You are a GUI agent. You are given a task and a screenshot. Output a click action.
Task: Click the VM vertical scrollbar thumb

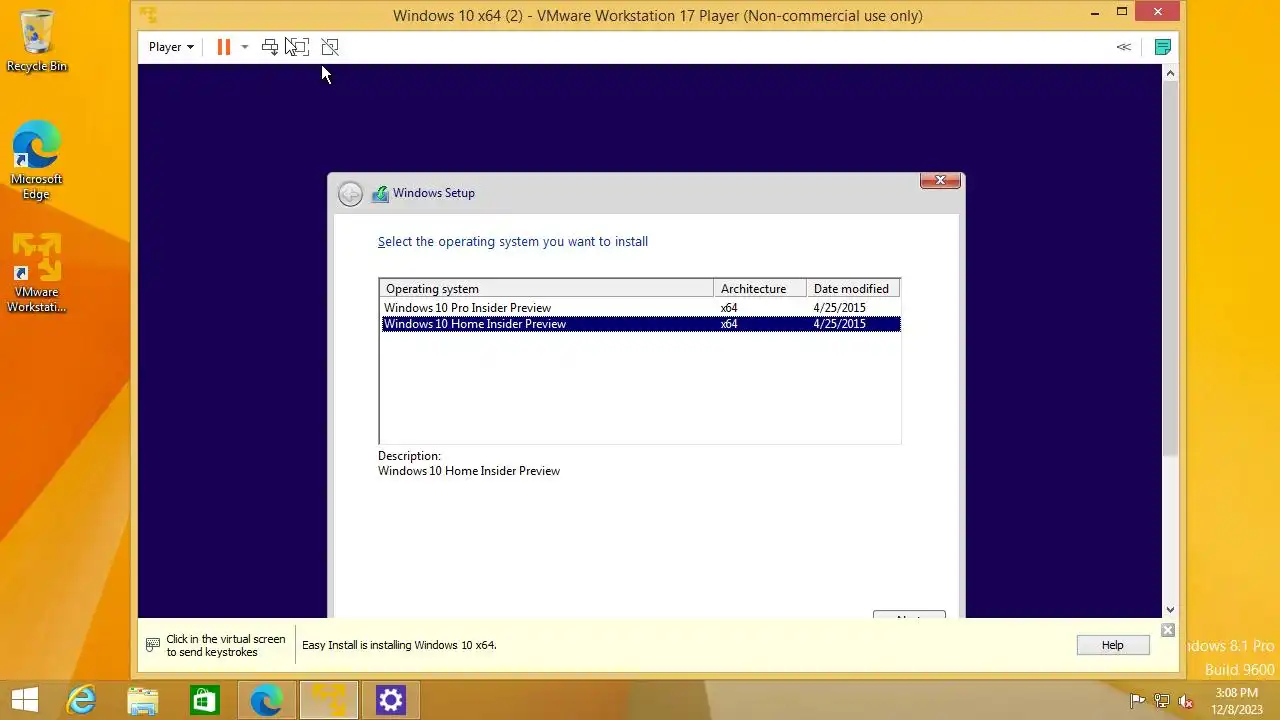coord(1170,270)
